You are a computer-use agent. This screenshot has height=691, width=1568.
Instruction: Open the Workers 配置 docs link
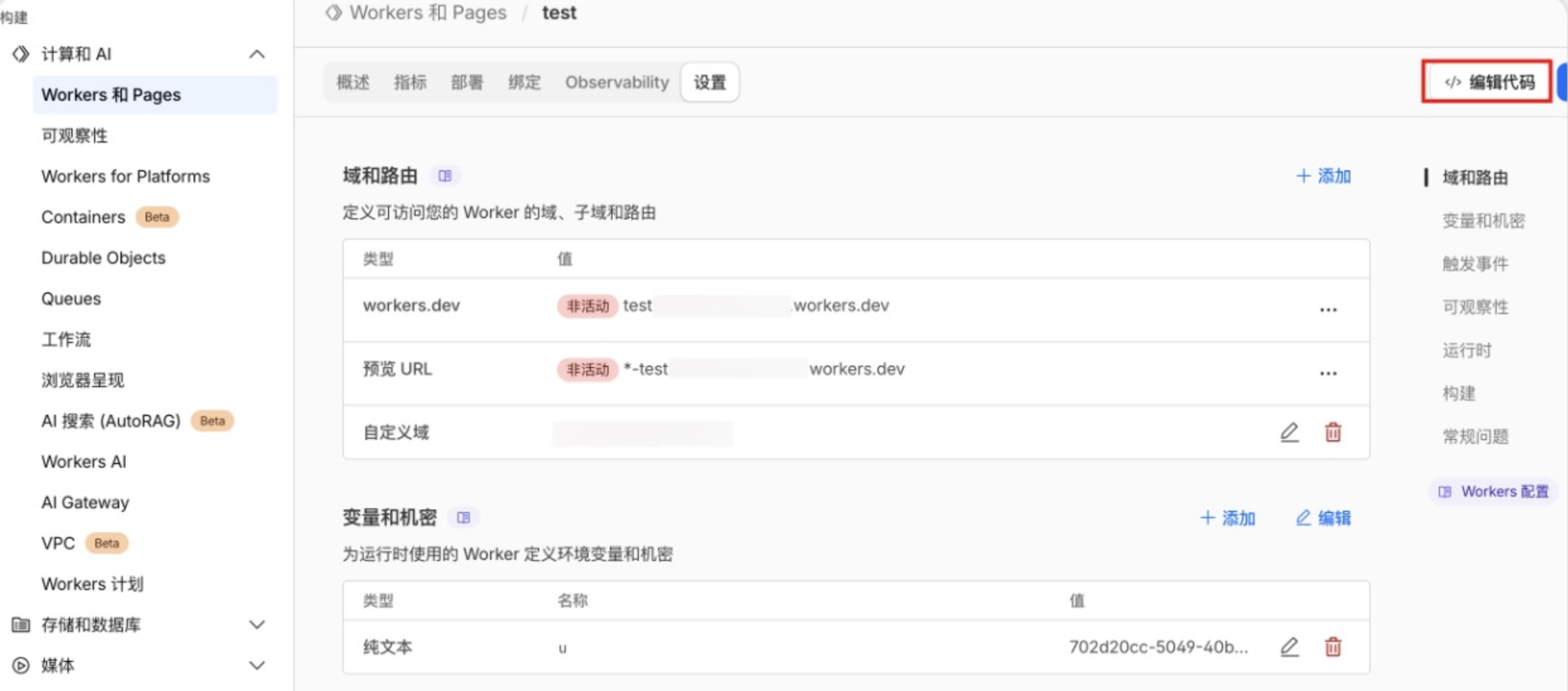coord(1493,492)
